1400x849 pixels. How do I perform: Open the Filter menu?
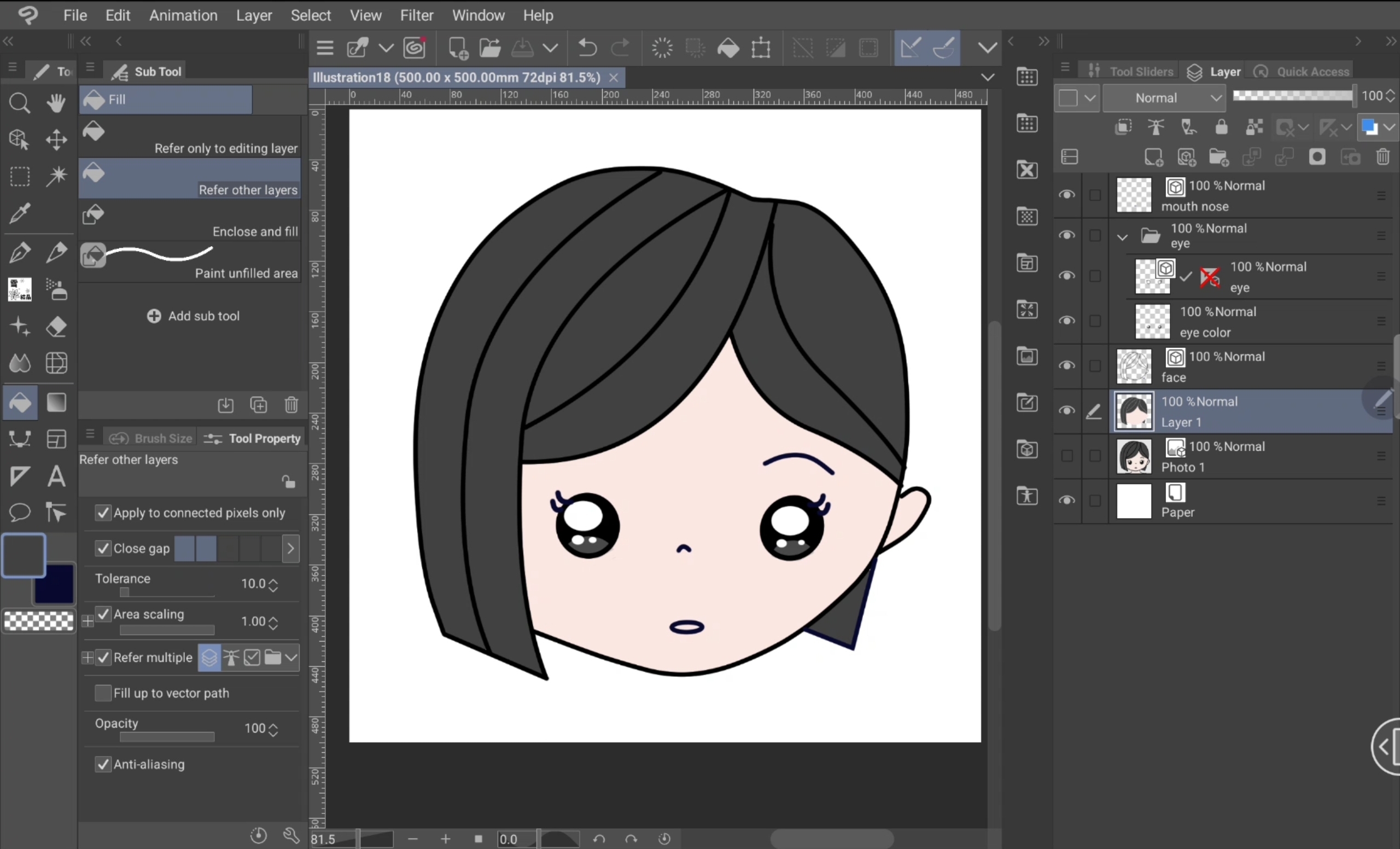pyautogui.click(x=416, y=15)
